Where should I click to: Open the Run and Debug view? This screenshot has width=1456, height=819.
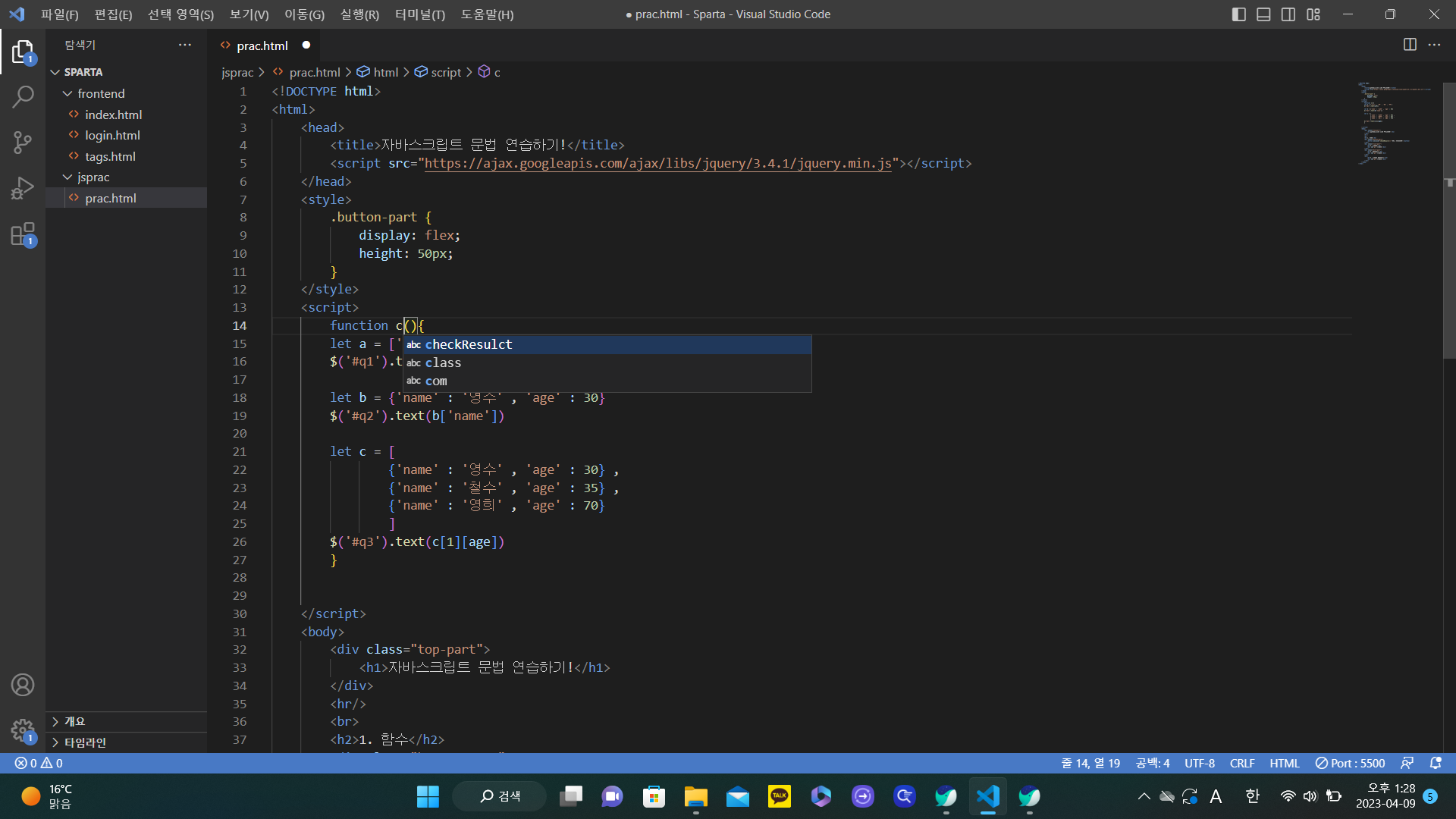point(23,187)
